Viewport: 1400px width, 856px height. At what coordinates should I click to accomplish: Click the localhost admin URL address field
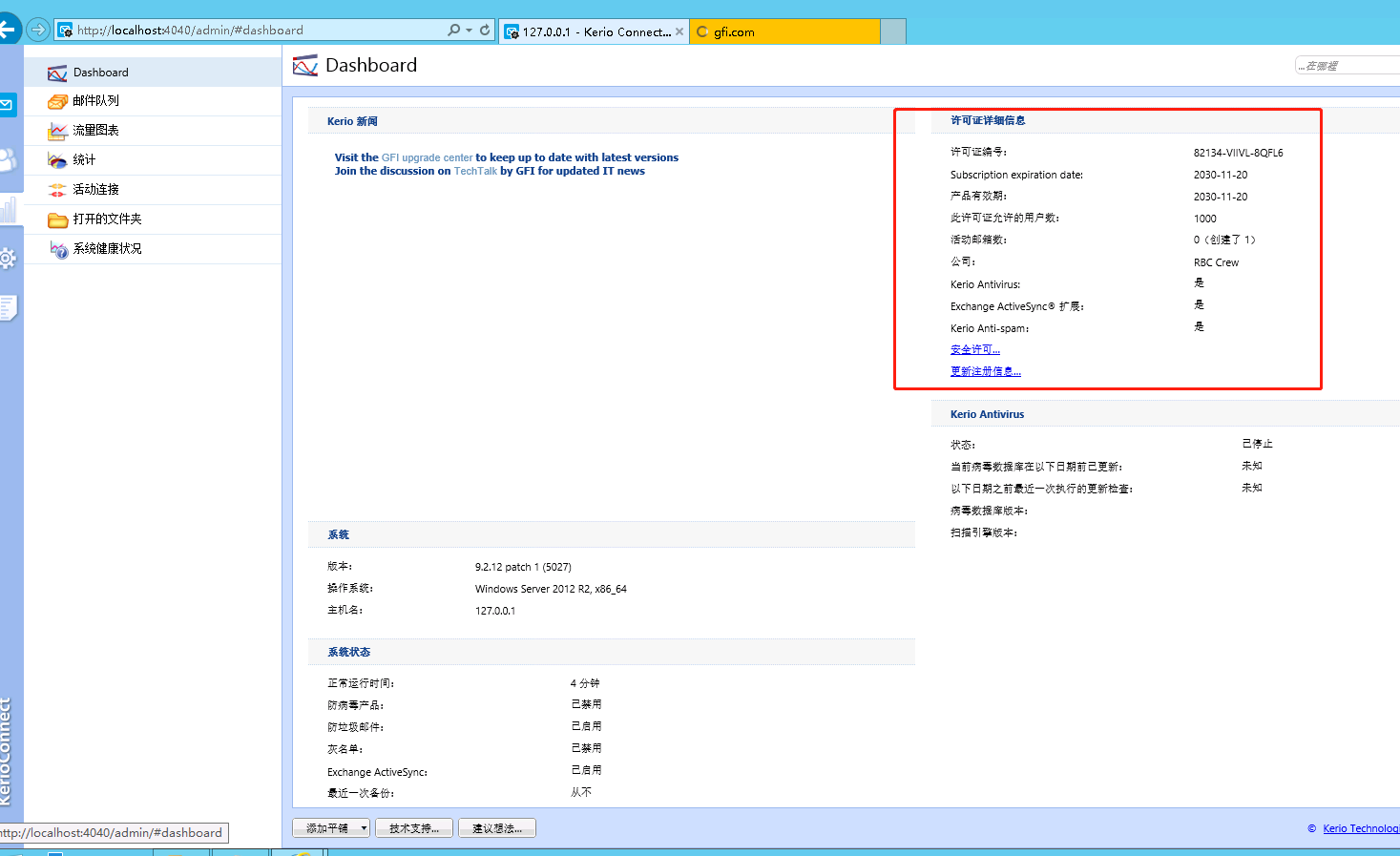[250, 31]
